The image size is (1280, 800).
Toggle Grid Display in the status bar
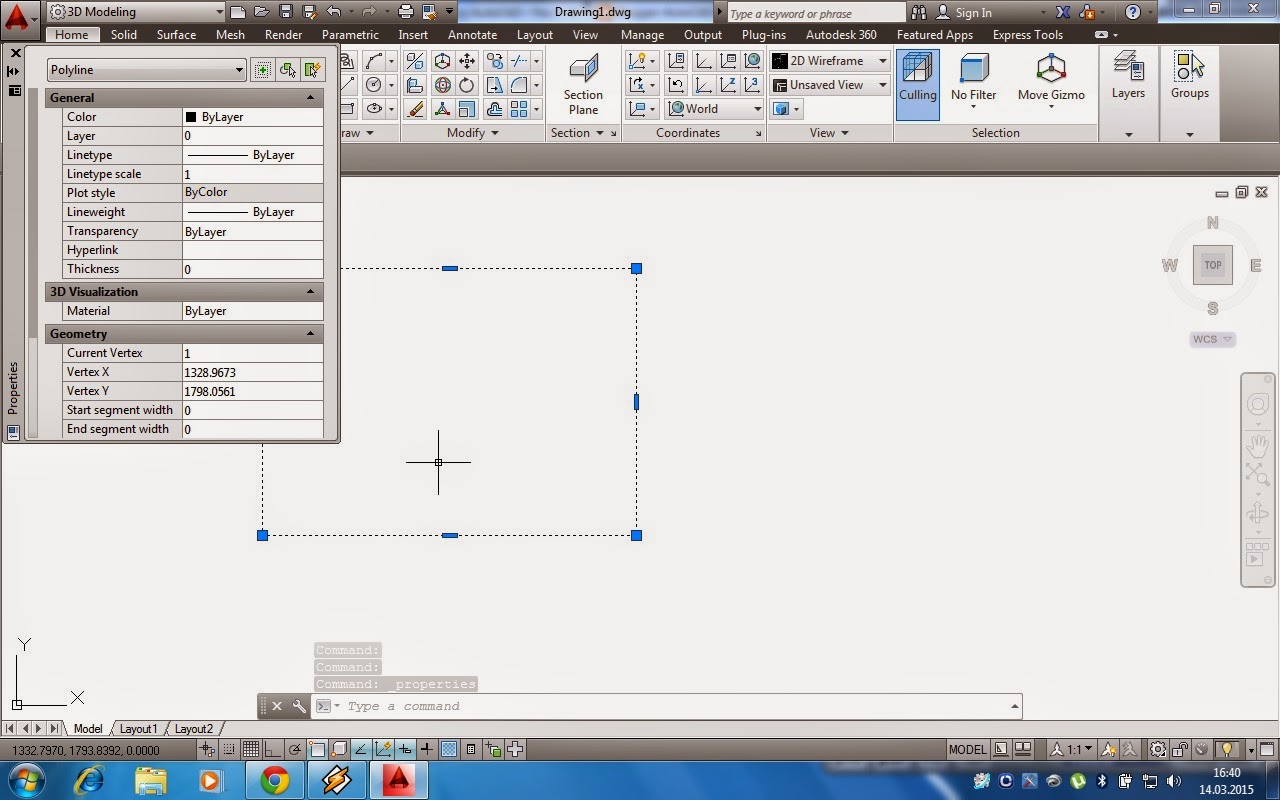point(252,749)
